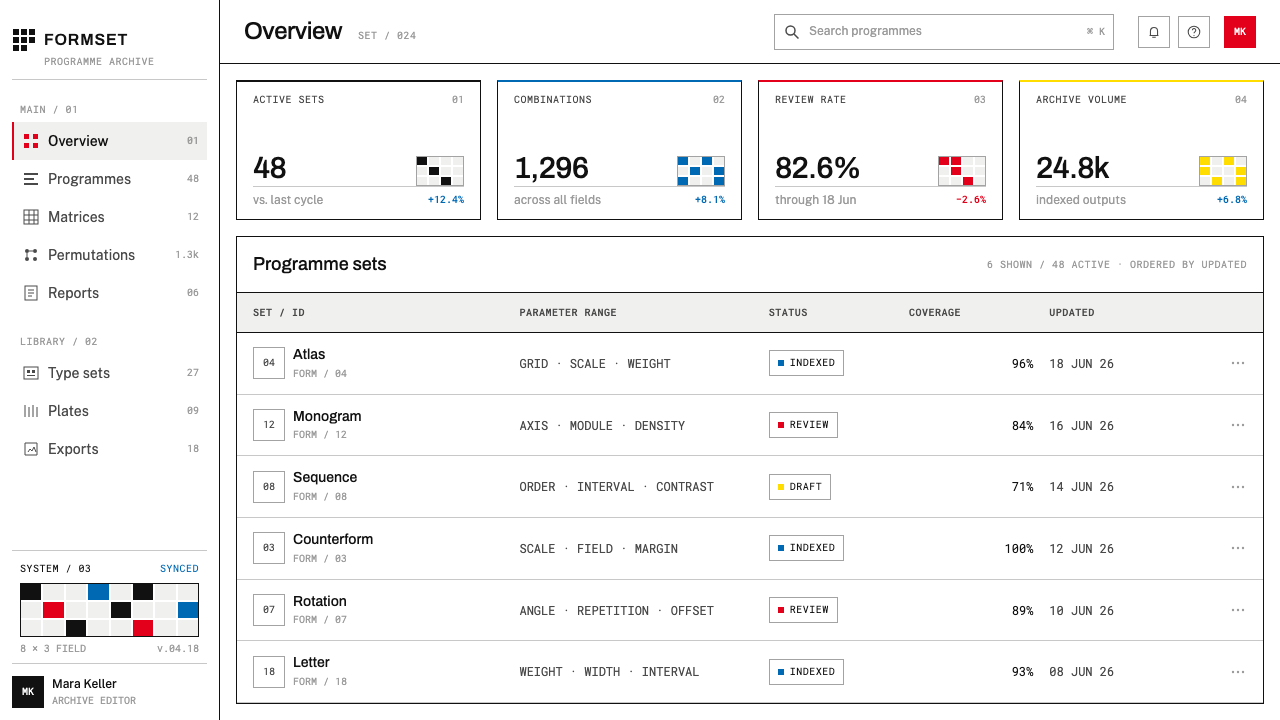
Task: Click the Mara Keller user name
Action: [x=84, y=684]
